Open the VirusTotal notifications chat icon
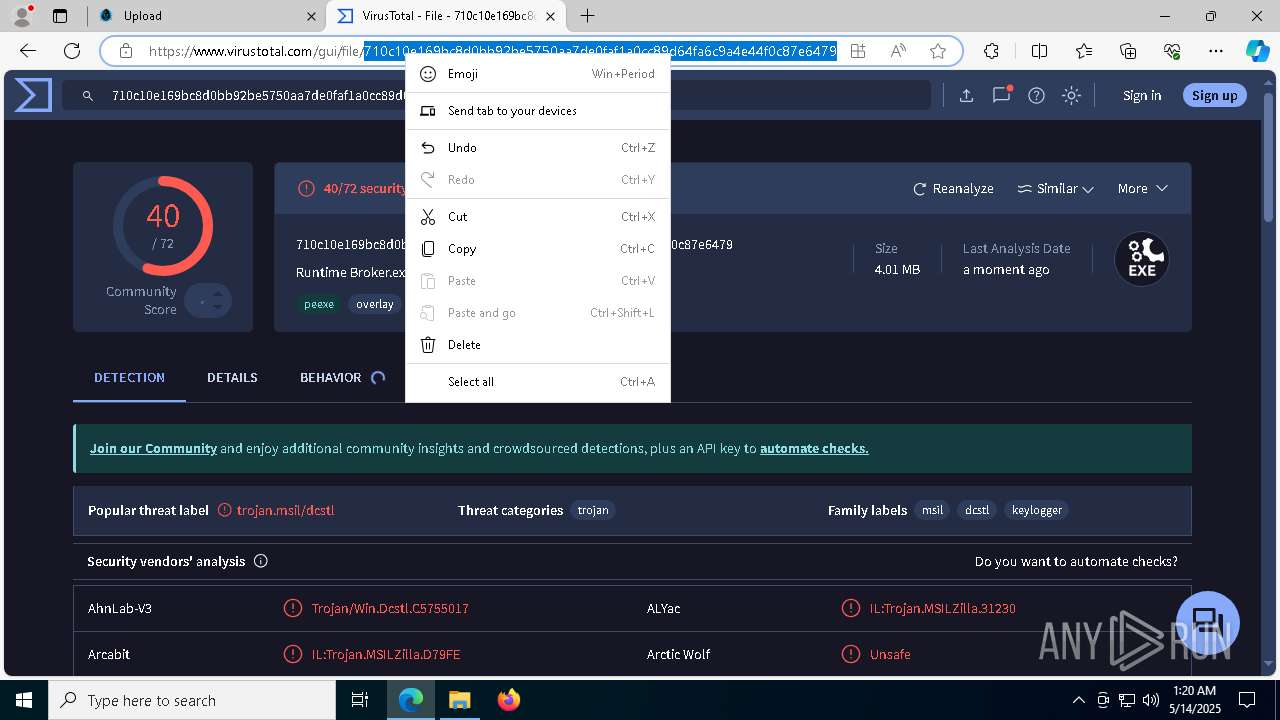Image resolution: width=1280 pixels, height=720 pixels. 1001,95
